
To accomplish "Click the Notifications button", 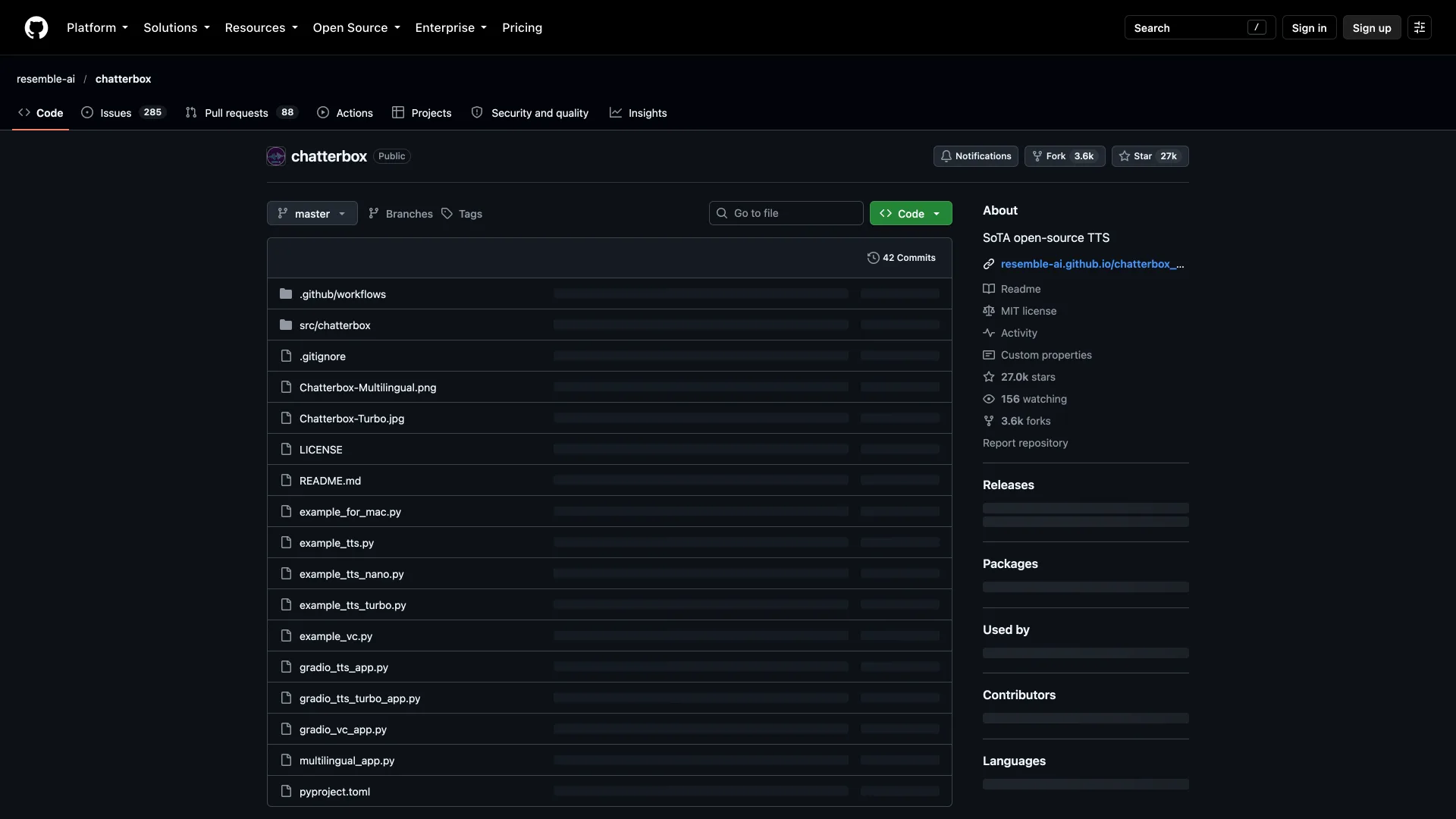I will (976, 156).
